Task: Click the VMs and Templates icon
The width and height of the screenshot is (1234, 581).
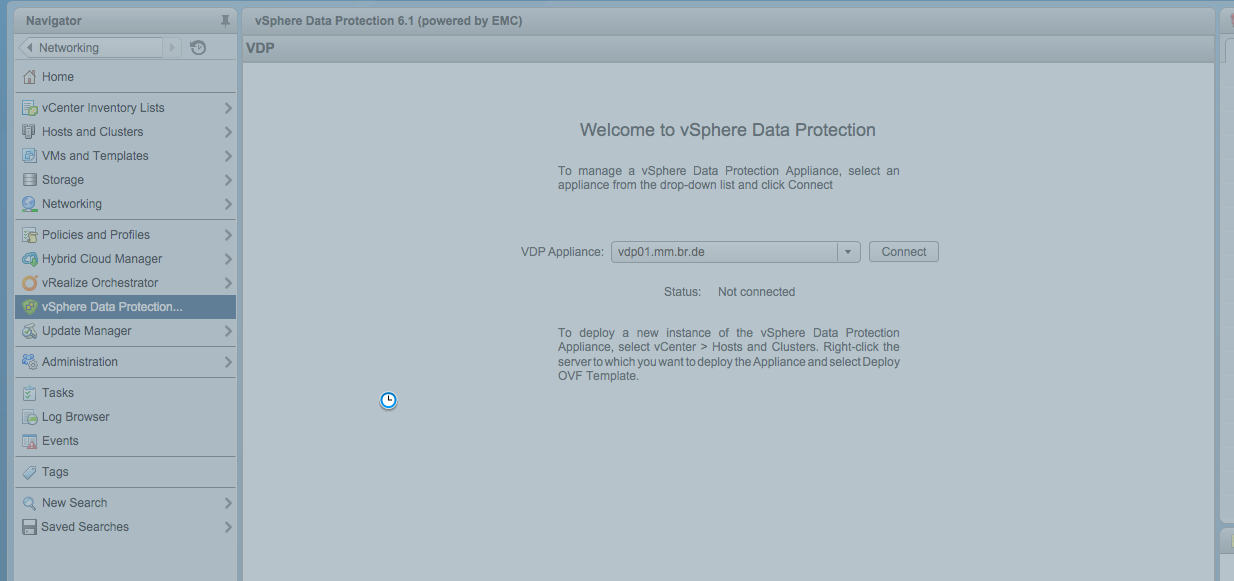Action: pyautogui.click(x=30, y=156)
